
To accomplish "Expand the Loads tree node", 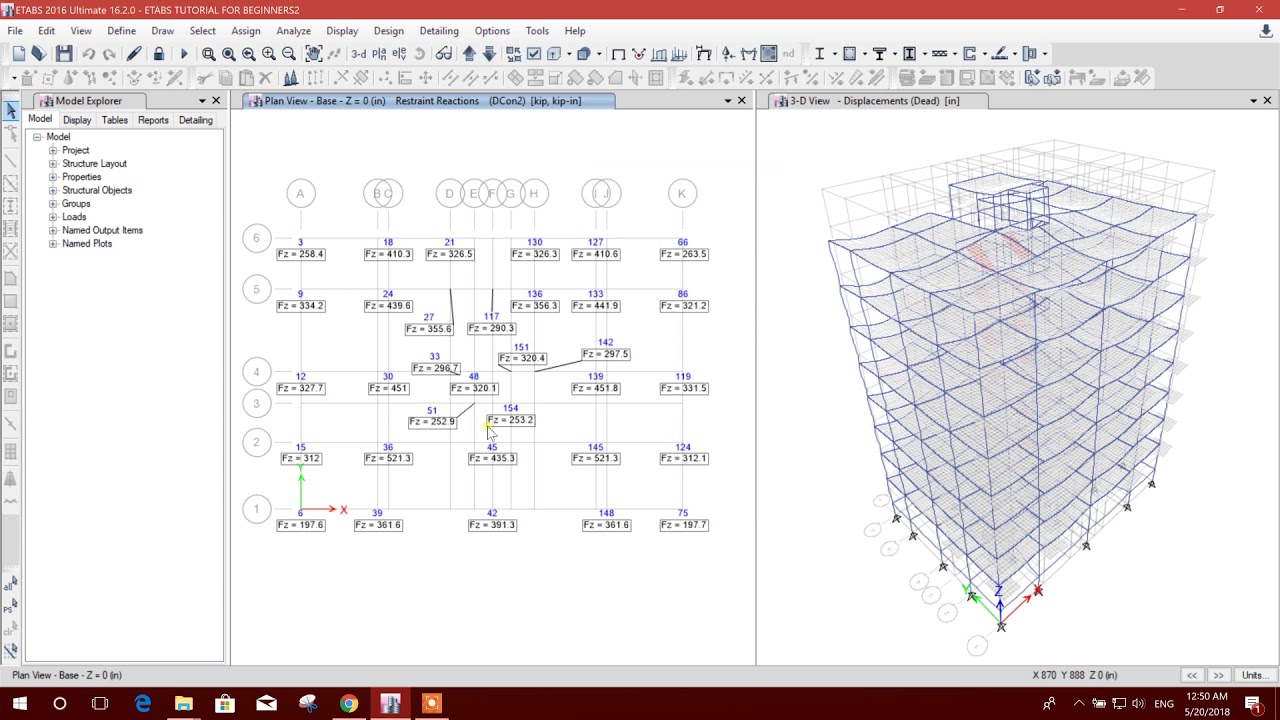I will (x=52, y=216).
